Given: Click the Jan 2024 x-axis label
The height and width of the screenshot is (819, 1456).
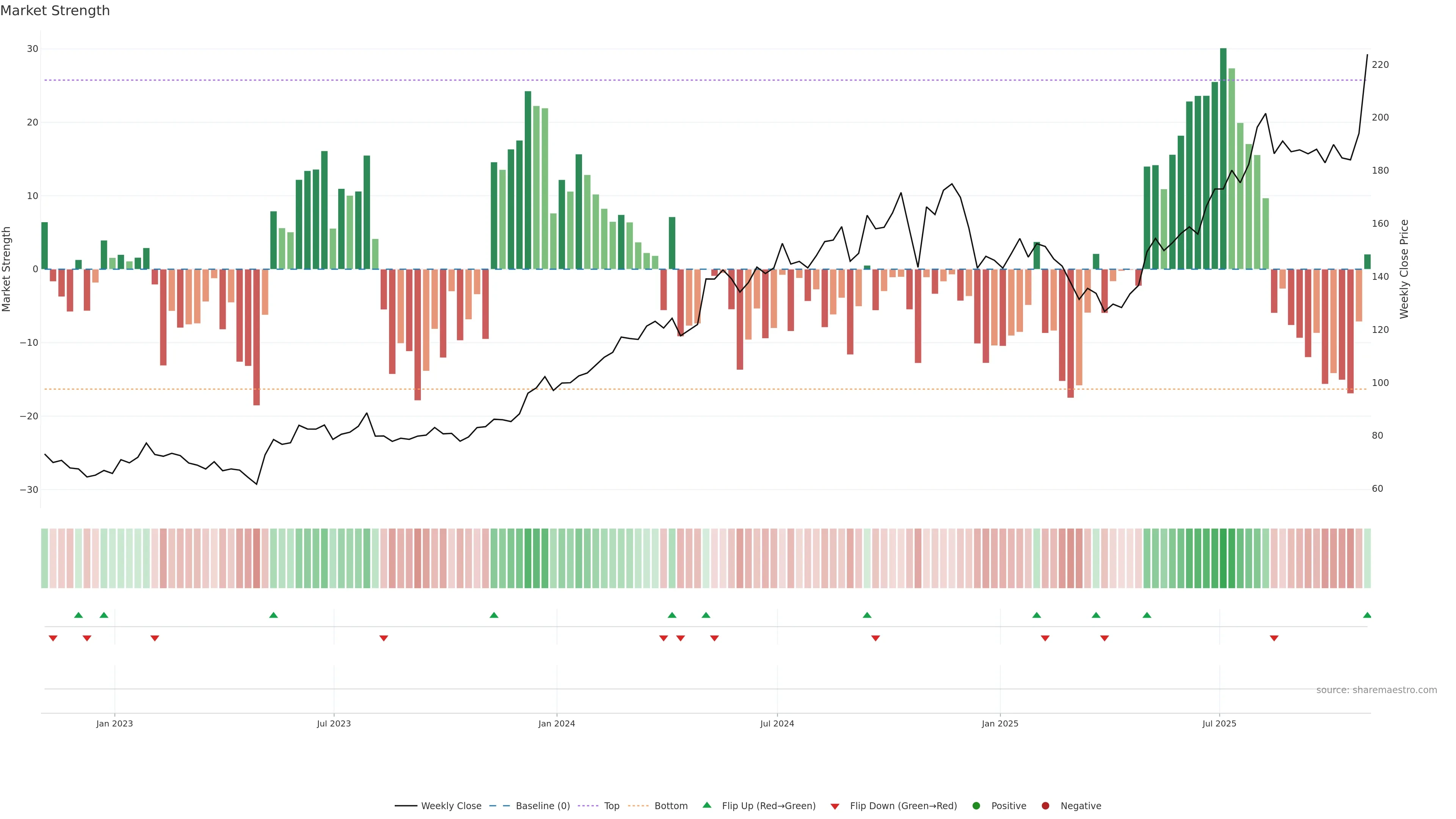Looking at the screenshot, I should [x=556, y=723].
